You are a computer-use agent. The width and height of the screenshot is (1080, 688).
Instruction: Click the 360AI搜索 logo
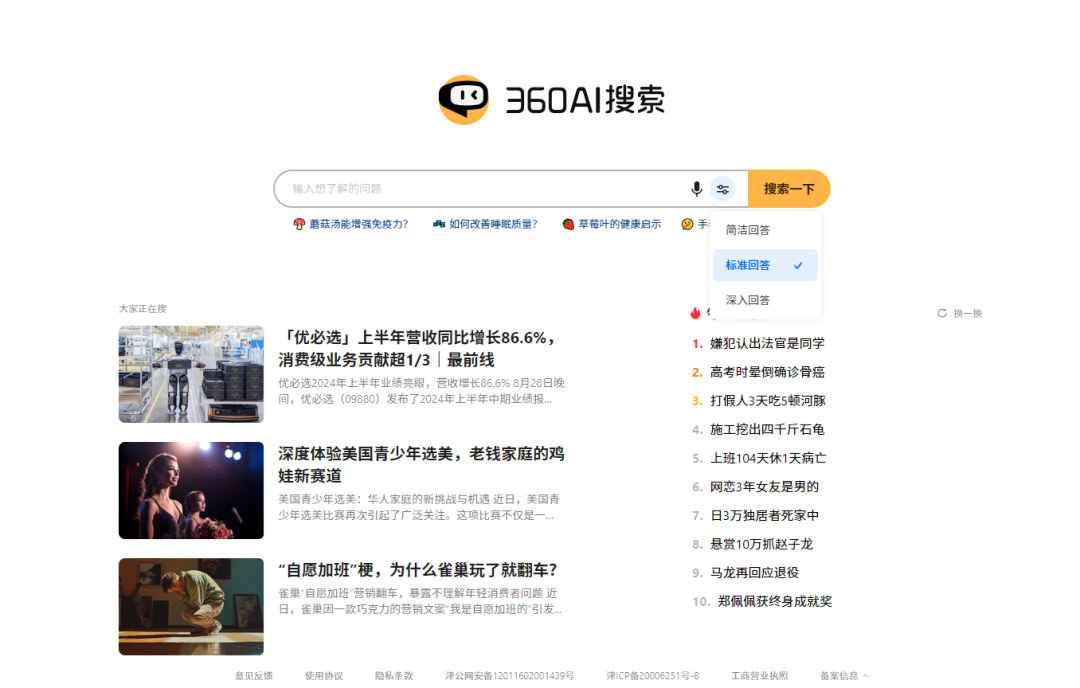click(552, 100)
